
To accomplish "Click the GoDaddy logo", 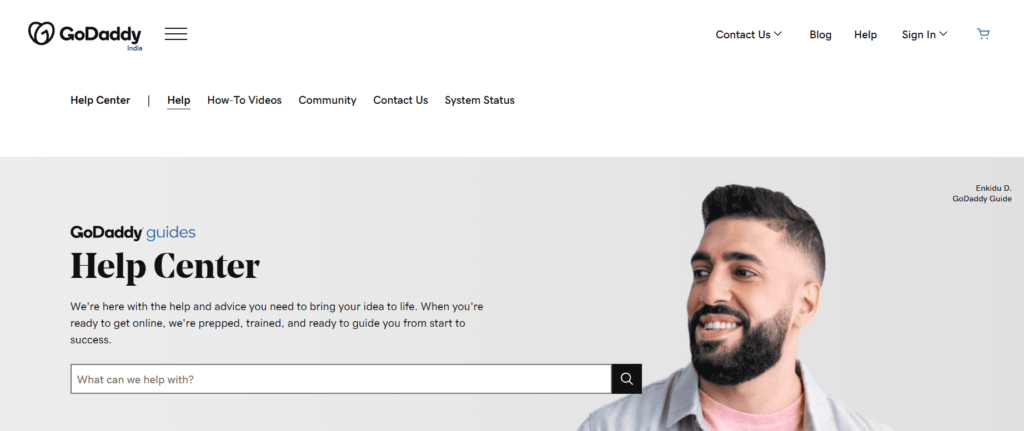I will pos(85,35).
